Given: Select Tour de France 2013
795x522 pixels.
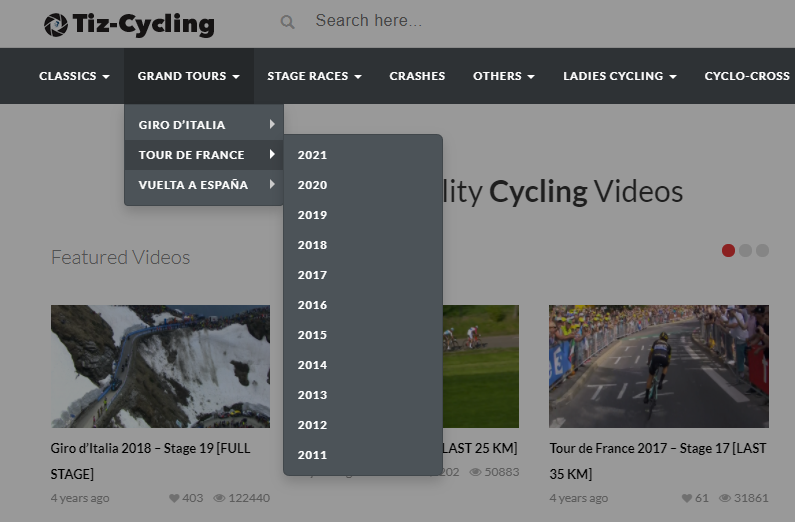Looking at the screenshot, I should coord(363,395).
